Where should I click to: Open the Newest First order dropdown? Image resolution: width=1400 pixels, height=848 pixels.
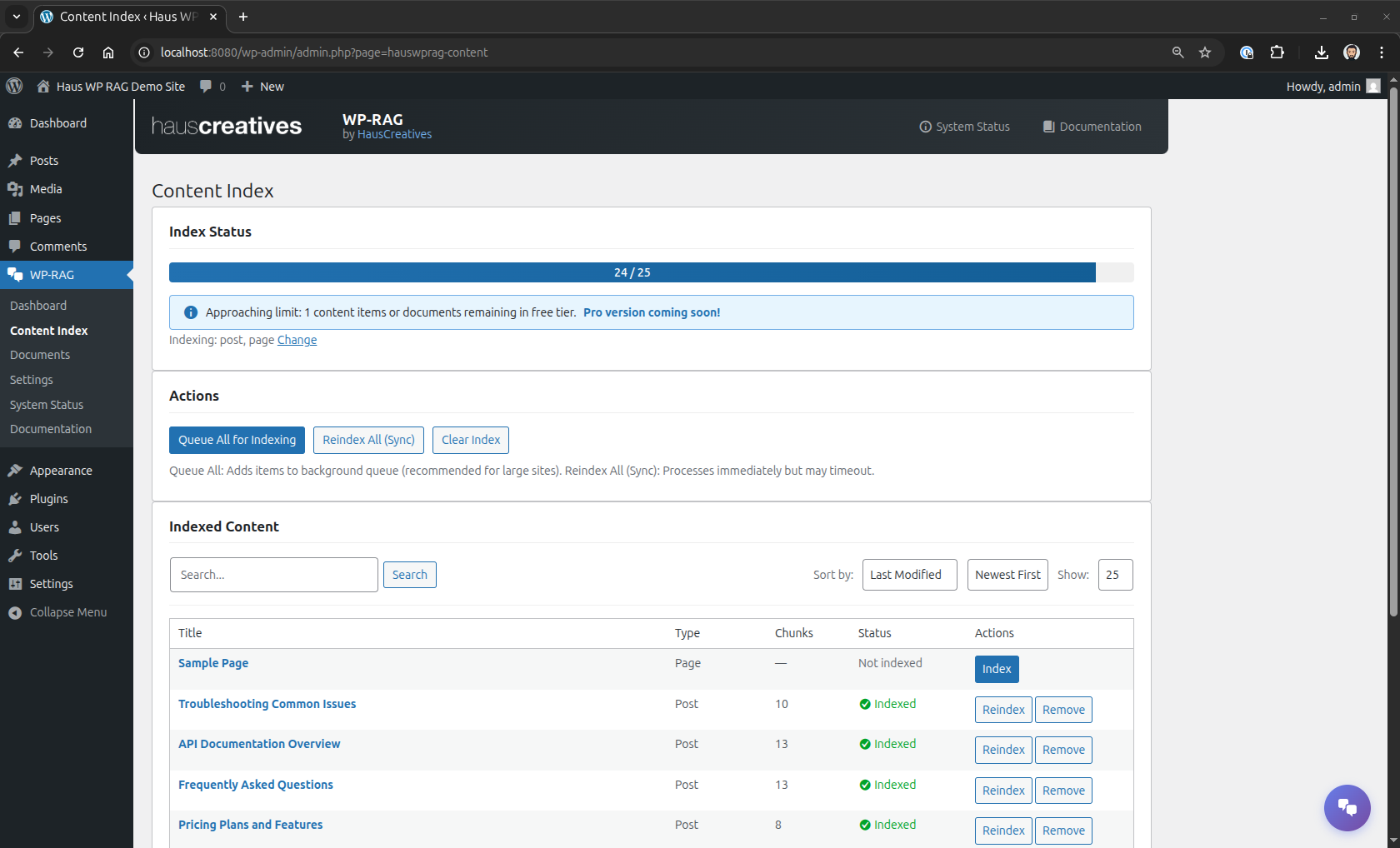coord(1007,575)
